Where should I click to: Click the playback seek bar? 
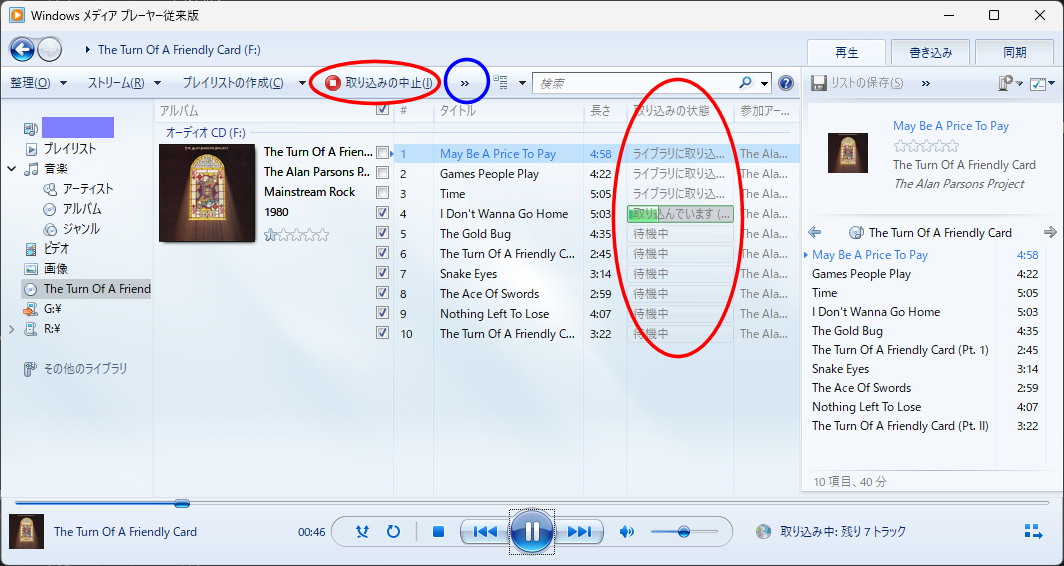(531, 503)
